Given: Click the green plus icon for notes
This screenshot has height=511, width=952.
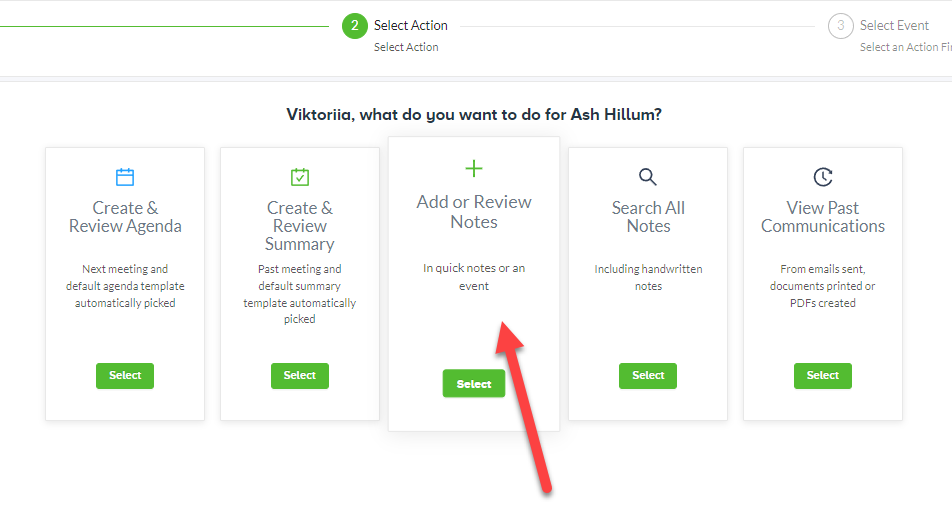Looking at the screenshot, I should (x=474, y=168).
